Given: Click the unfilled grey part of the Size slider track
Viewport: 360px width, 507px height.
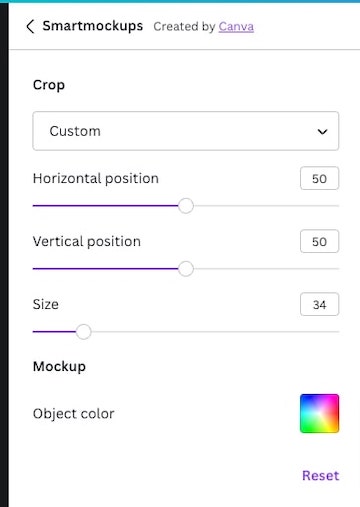Looking at the screenshot, I should (x=215, y=332).
